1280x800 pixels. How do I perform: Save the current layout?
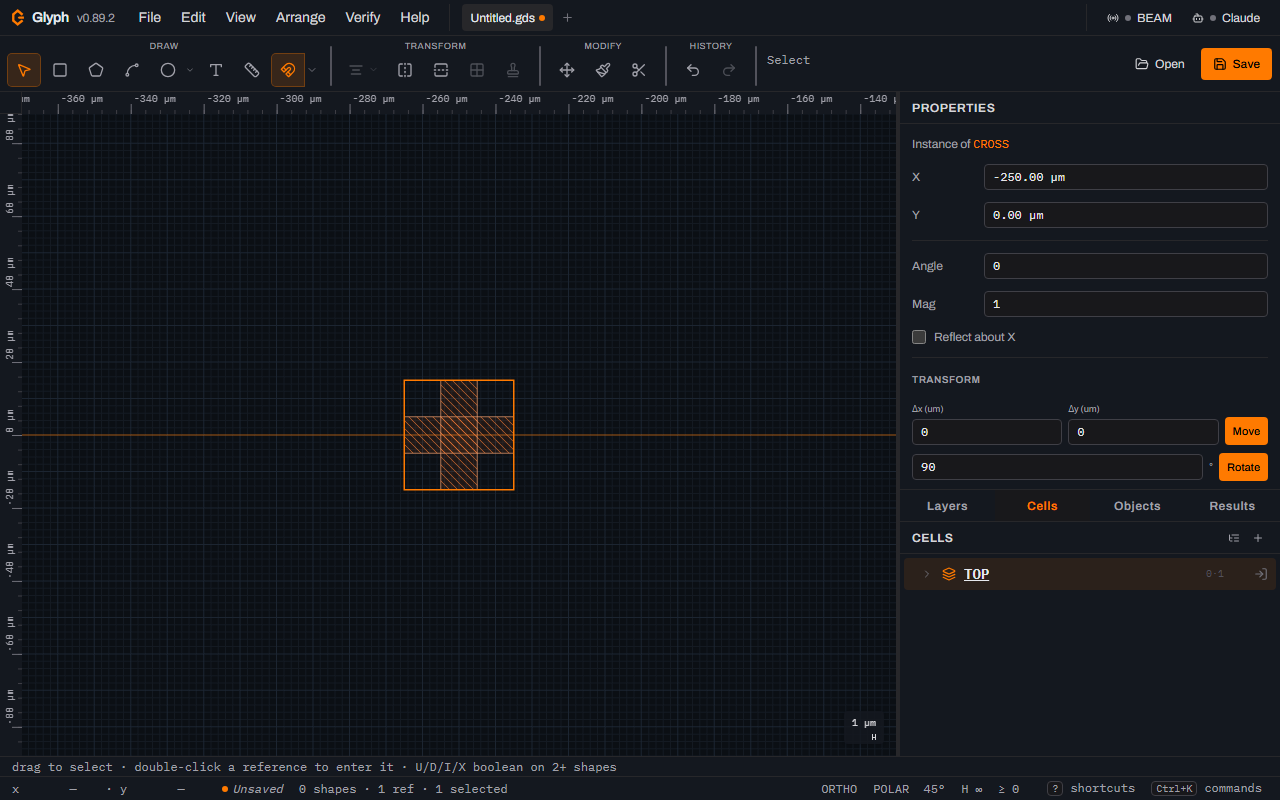[1236, 64]
